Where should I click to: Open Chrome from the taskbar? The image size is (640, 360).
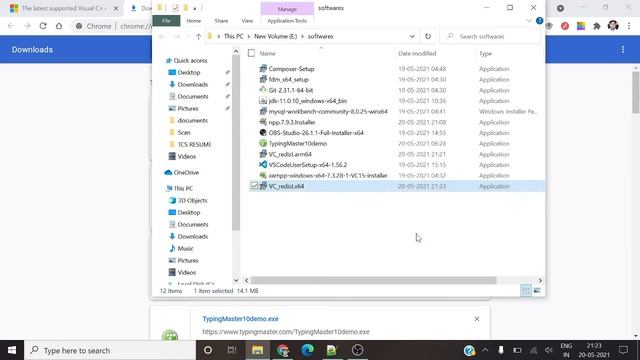pos(282,350)
